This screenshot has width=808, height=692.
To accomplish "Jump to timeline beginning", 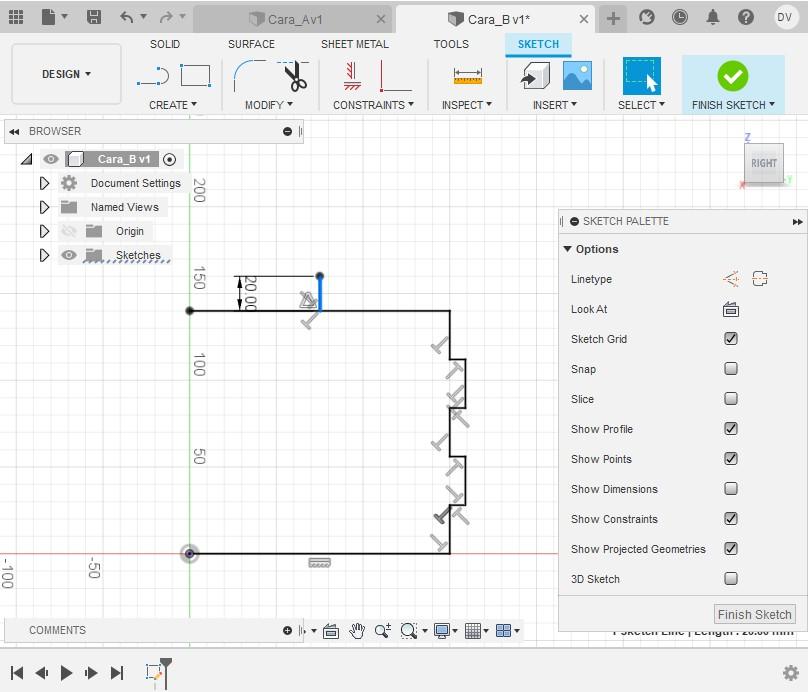I will click(17, 672).
